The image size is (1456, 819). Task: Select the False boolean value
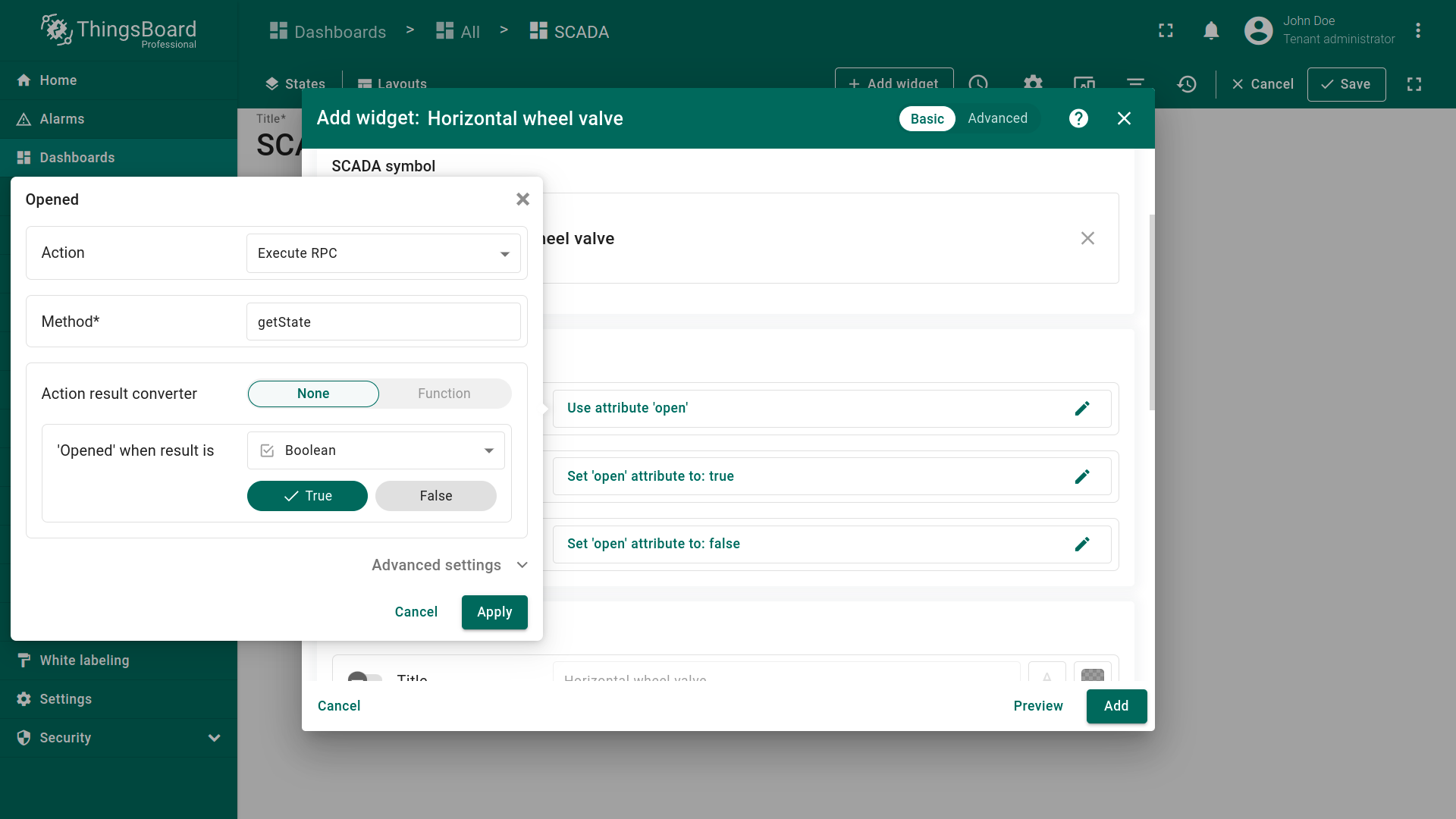(435, 496)
